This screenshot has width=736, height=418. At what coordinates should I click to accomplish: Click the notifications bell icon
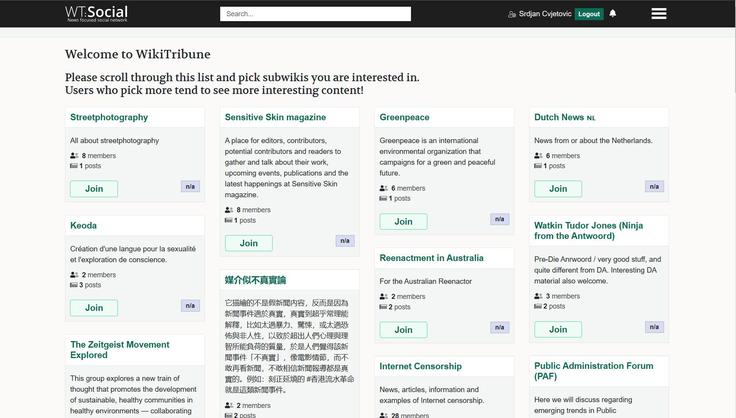613,13
